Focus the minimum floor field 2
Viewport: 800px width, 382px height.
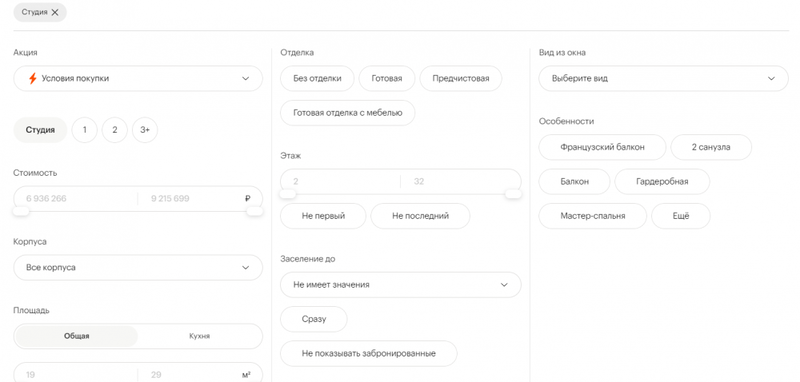coord(340,181)
